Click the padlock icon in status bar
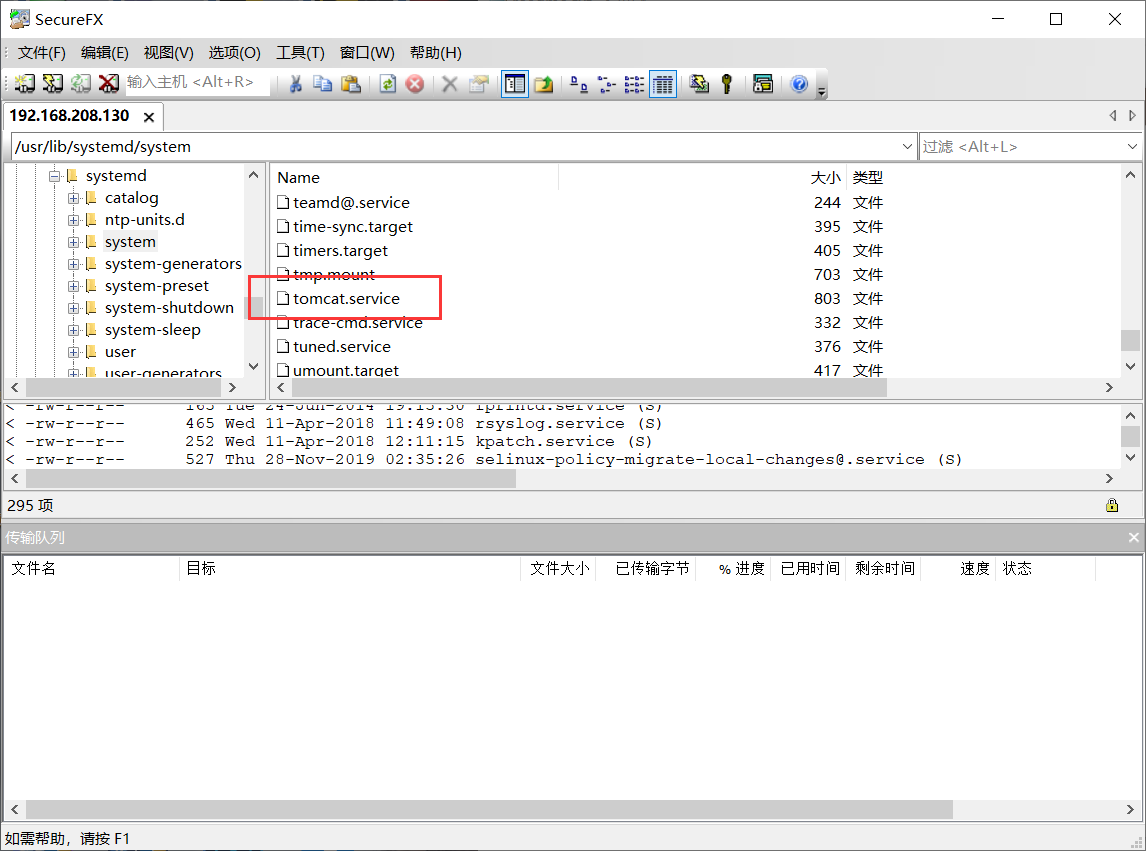This screenshot has height=851, width=1146. (x=1112, y=505)
